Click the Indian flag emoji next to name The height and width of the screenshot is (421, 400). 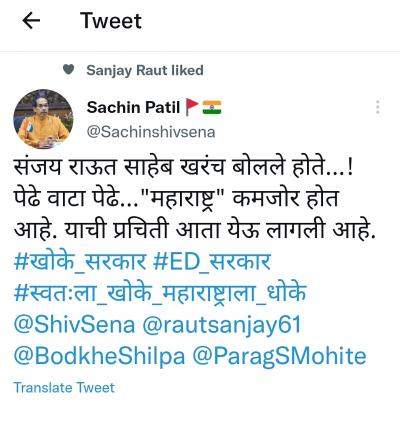(212, 107)
